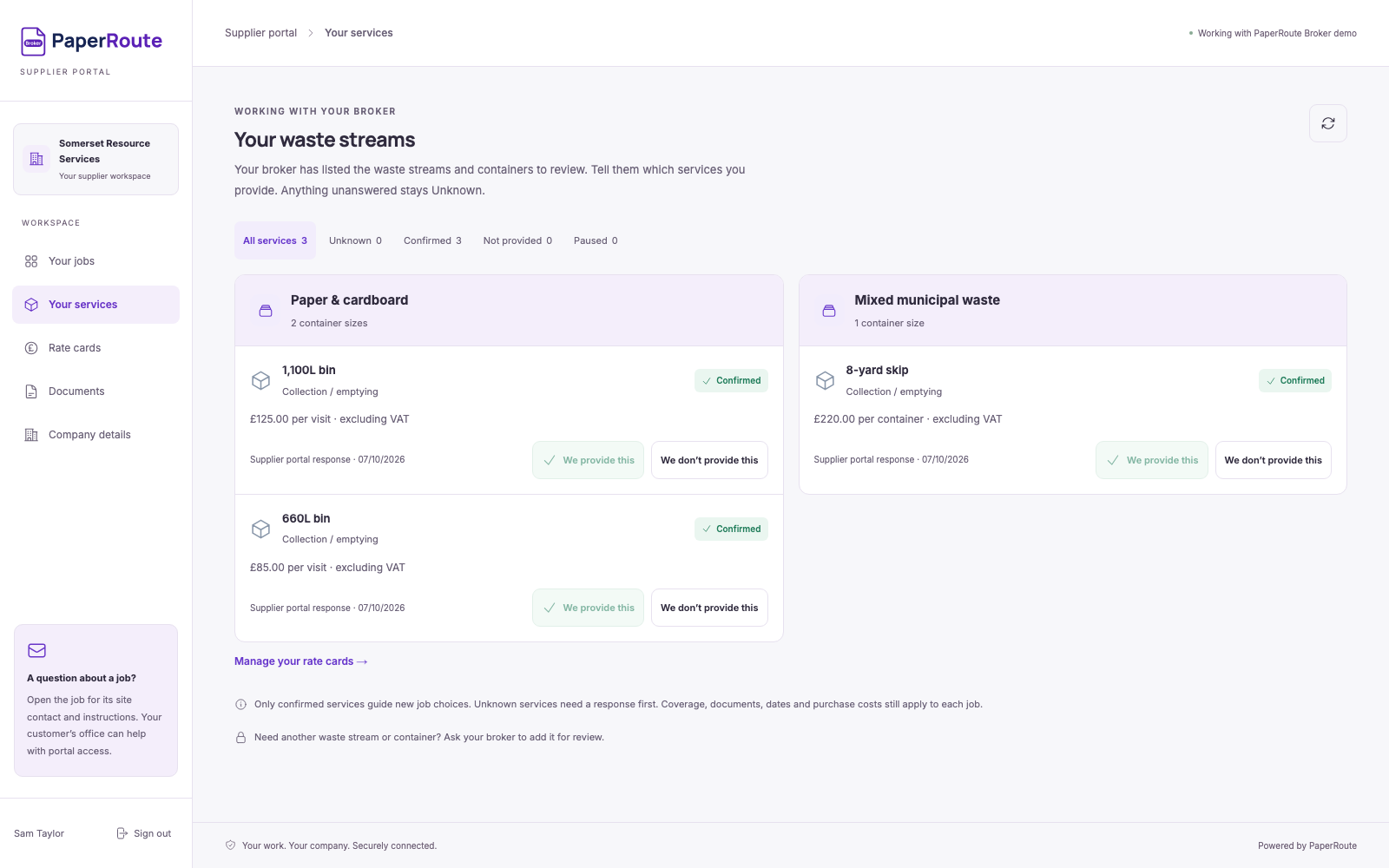1389x868 pixels.
Task: Switch to the Unknown 0 tab
Action: tap(355, 240)
